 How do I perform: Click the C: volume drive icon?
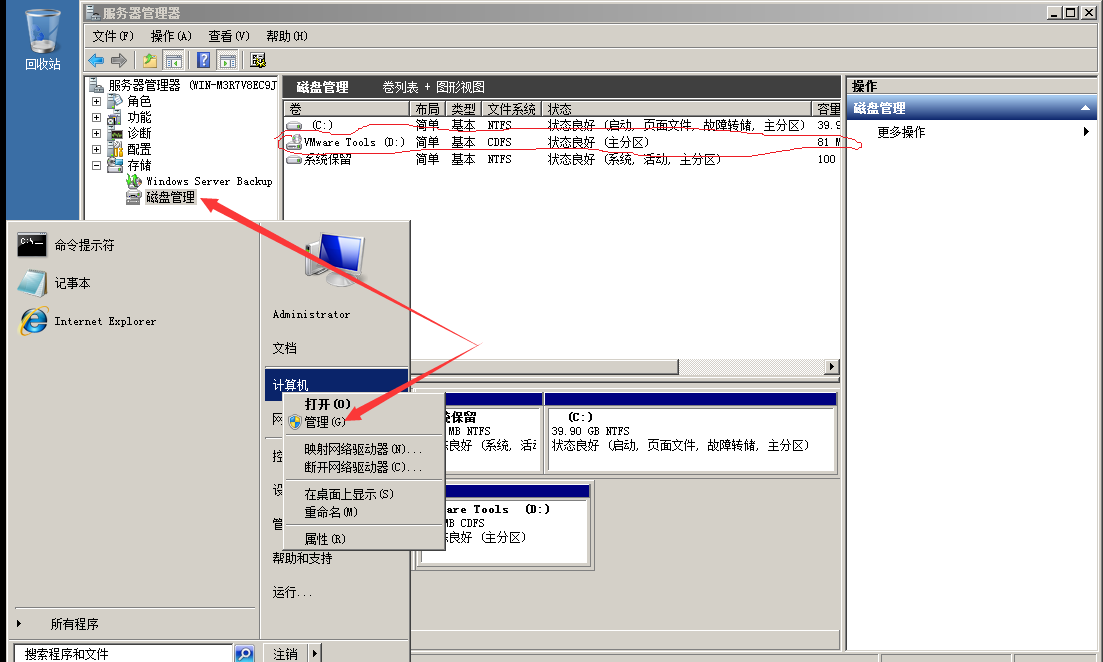(x=294, y=126)
